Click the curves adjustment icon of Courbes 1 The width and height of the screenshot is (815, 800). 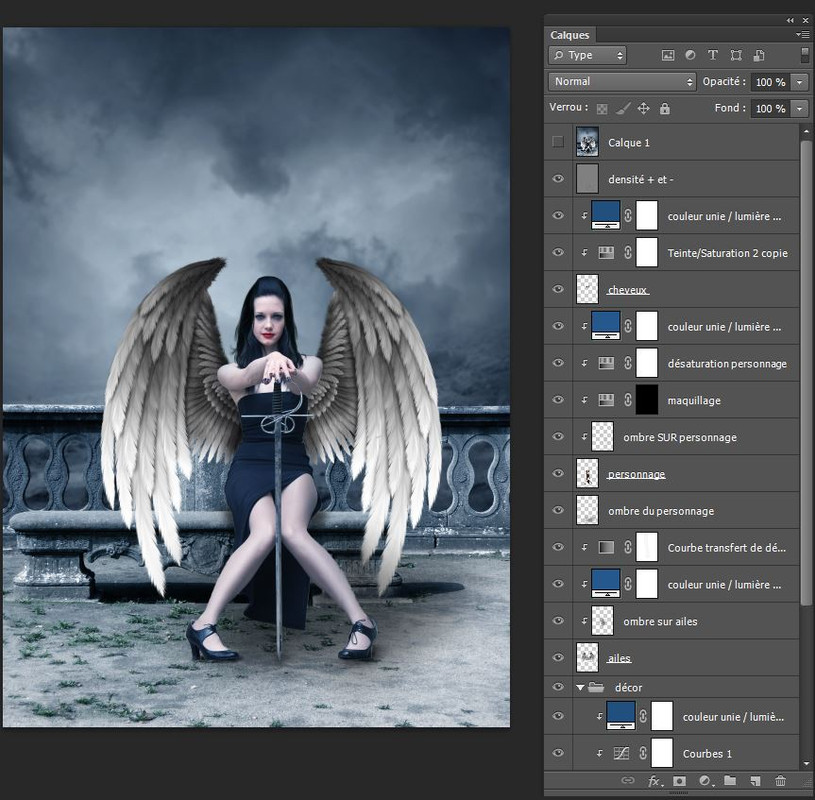[621, 753]
